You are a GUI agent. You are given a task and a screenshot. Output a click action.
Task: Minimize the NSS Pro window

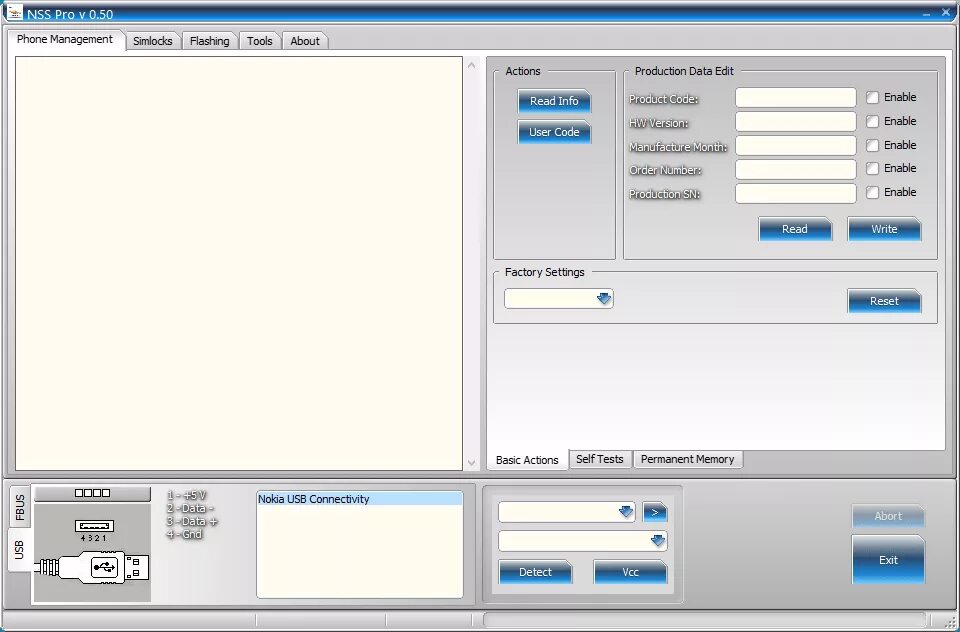point(927,13)
